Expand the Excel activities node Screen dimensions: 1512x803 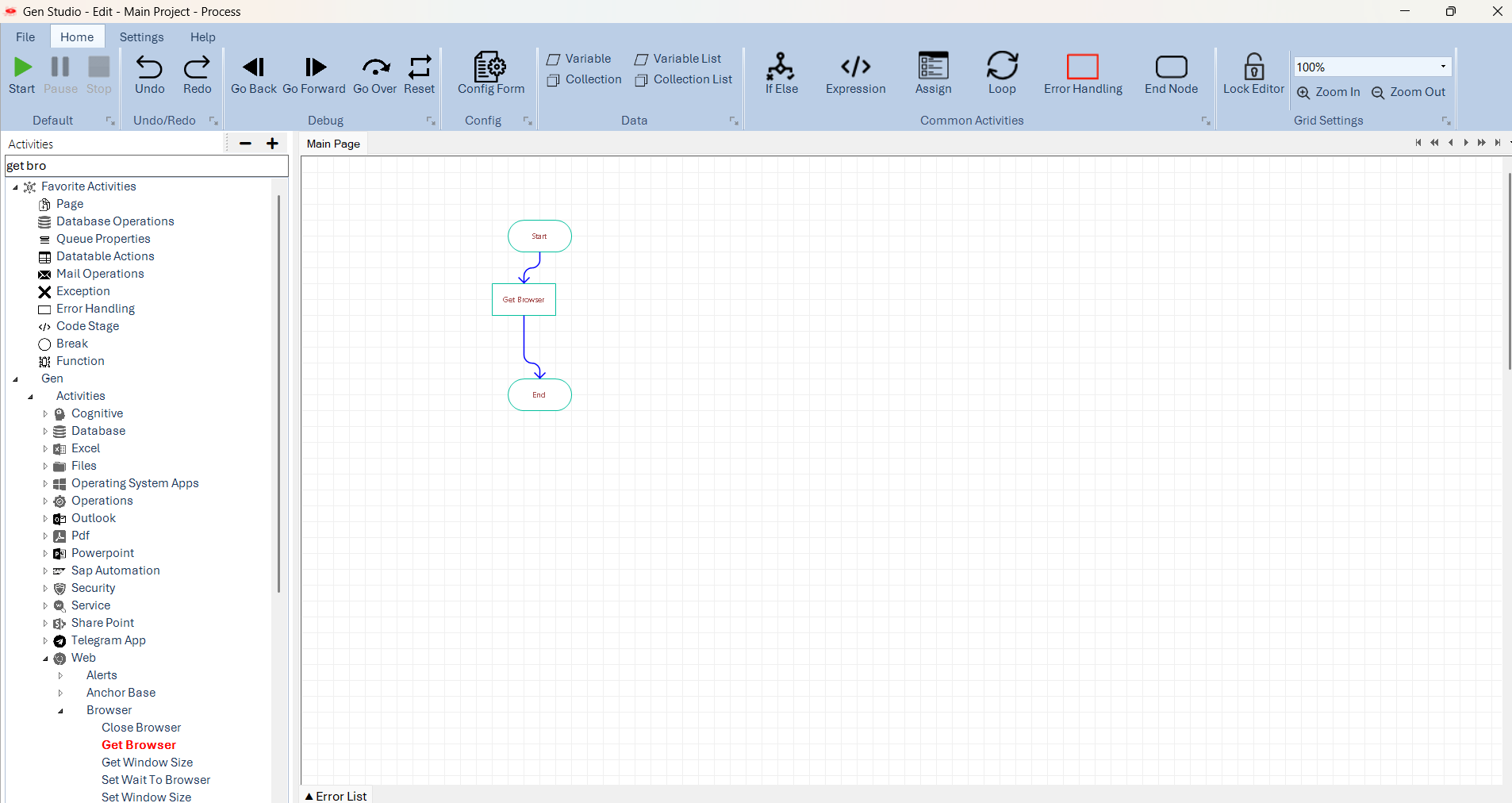tap(45, 448)
